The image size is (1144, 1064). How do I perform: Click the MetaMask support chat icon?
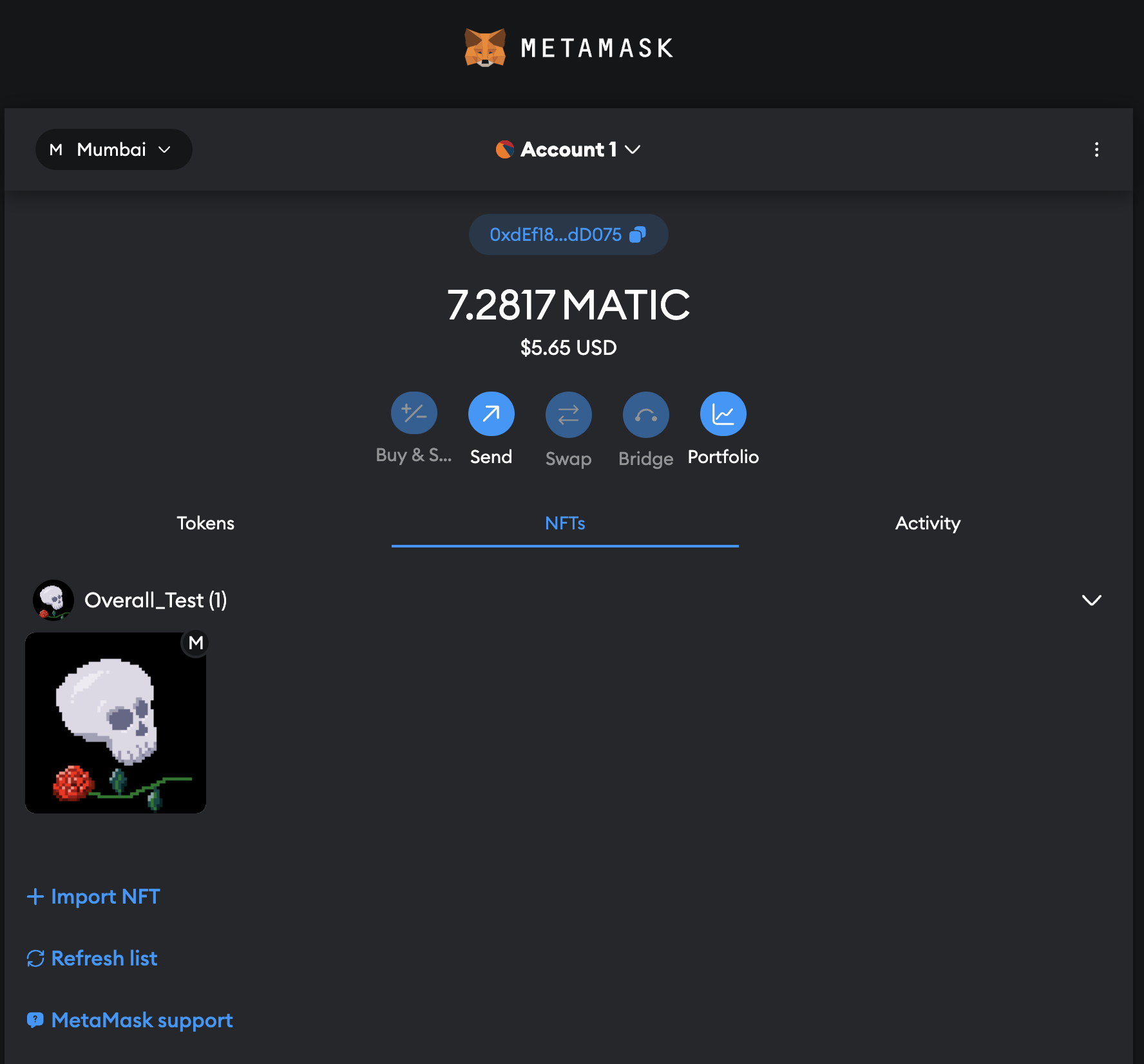tap(35, 1020)
